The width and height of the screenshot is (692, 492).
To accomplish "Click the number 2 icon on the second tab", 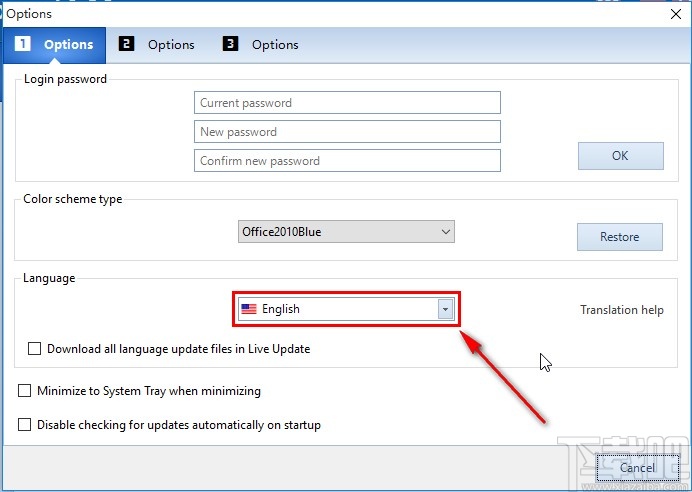I will [x=126, y=44].
